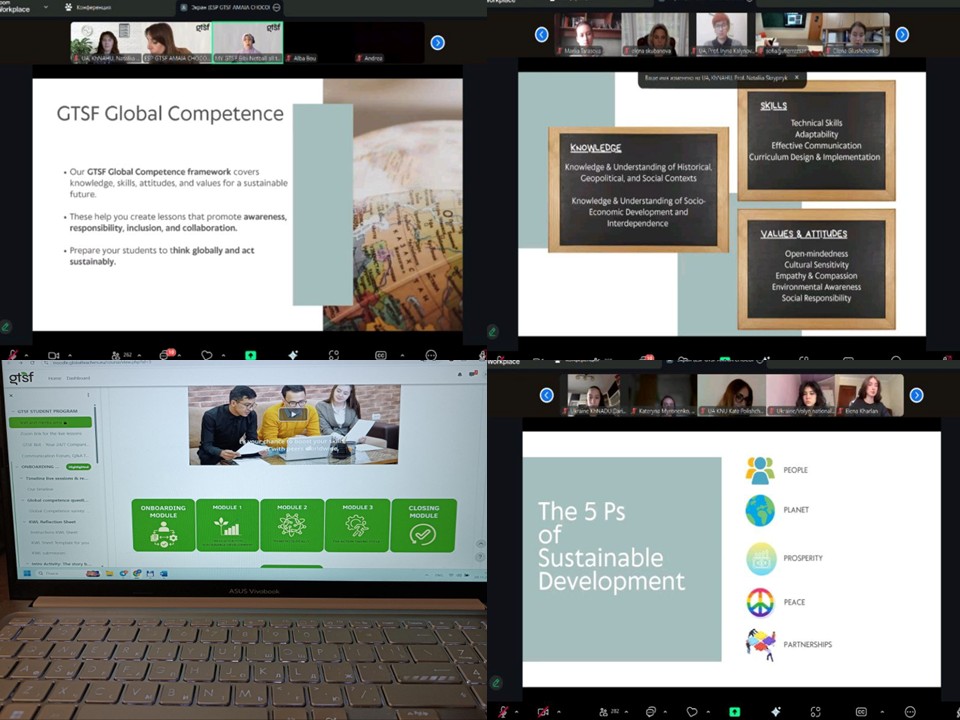Open the Module 1 tile
The image size is (960, 720).
tap(227, 525)
